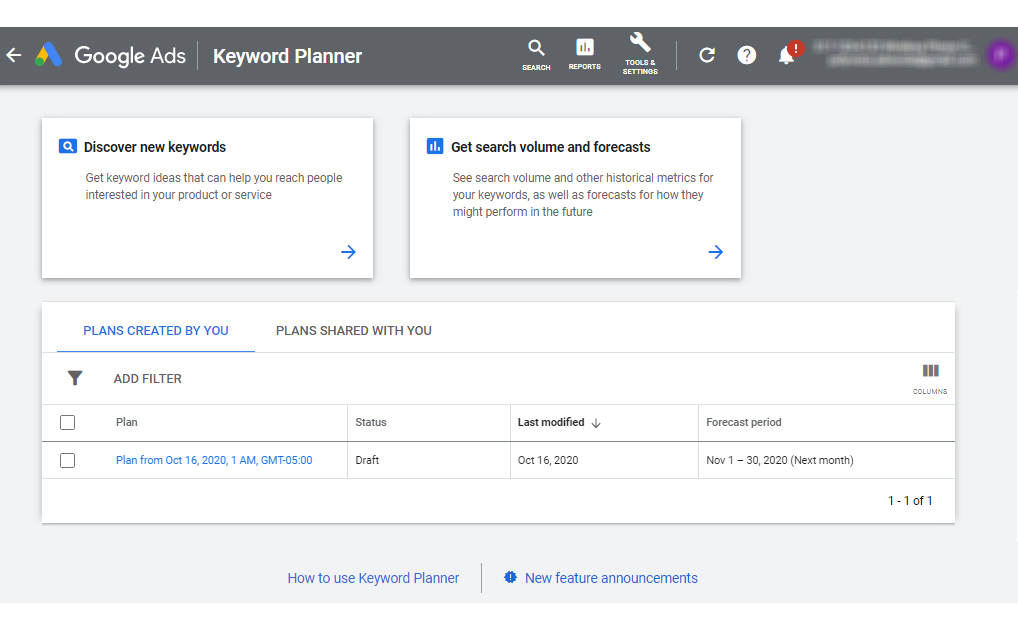Click the refresh icon

(x=707, y=56)
